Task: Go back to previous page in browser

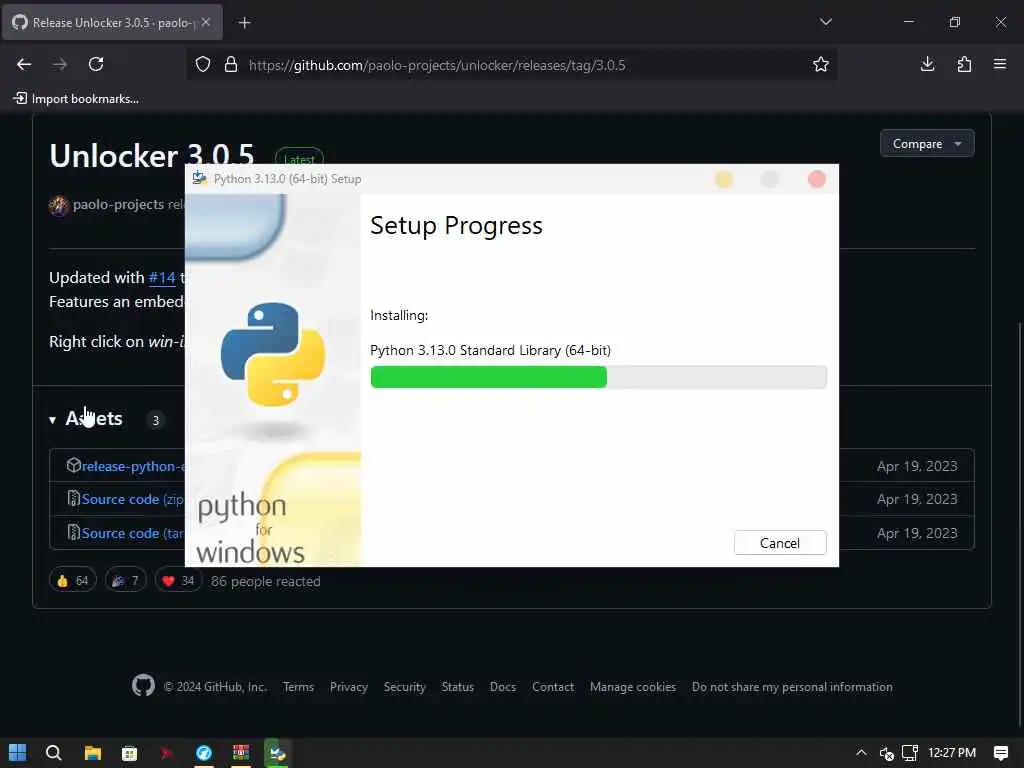Action: coord(24,64)
